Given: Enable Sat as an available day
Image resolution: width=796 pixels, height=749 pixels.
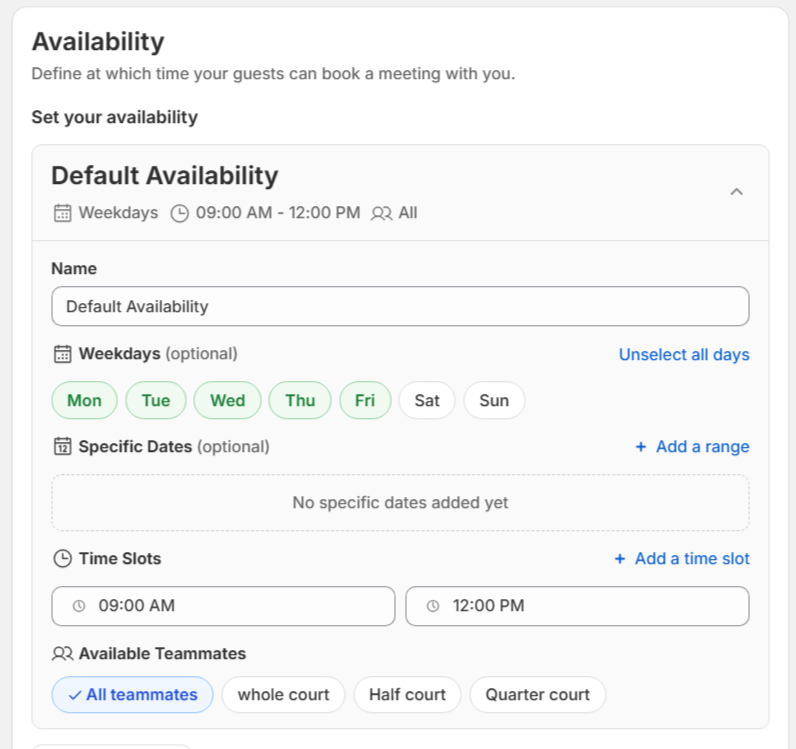Looking at the screenshot, I should pos(427,401).
